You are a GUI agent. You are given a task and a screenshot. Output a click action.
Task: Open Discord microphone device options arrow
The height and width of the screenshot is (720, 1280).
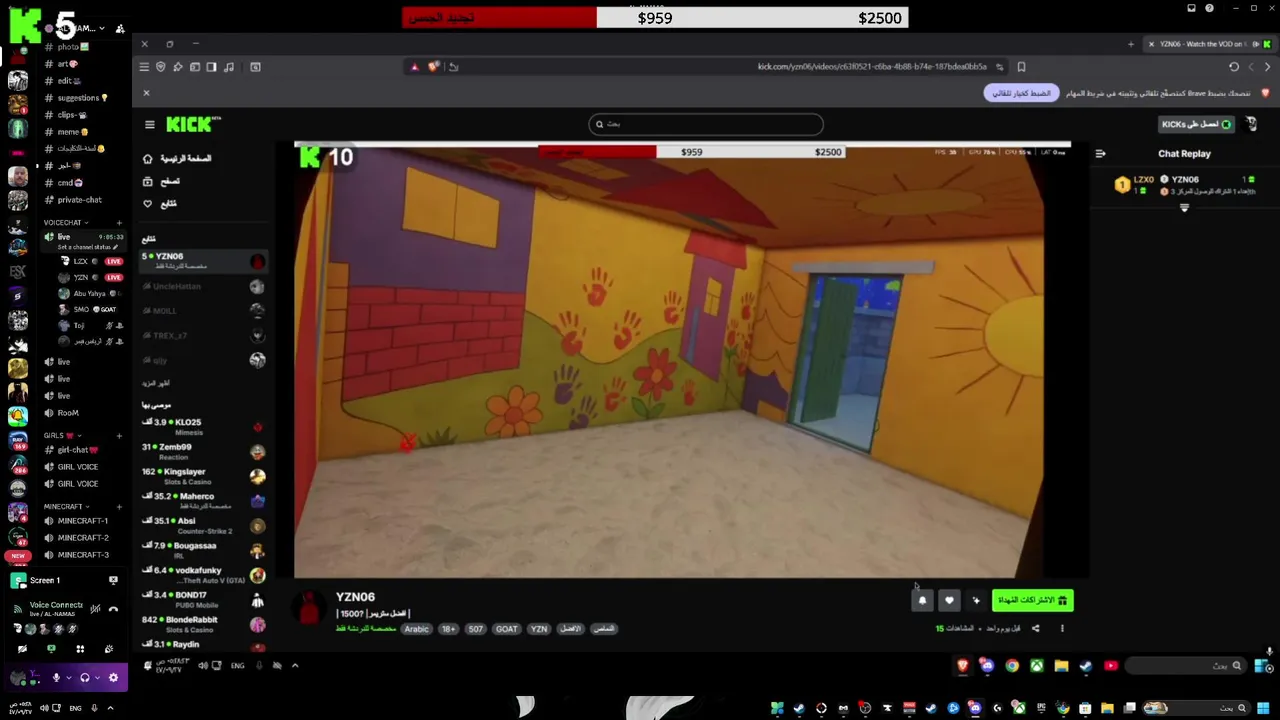(x=68, y=677)
